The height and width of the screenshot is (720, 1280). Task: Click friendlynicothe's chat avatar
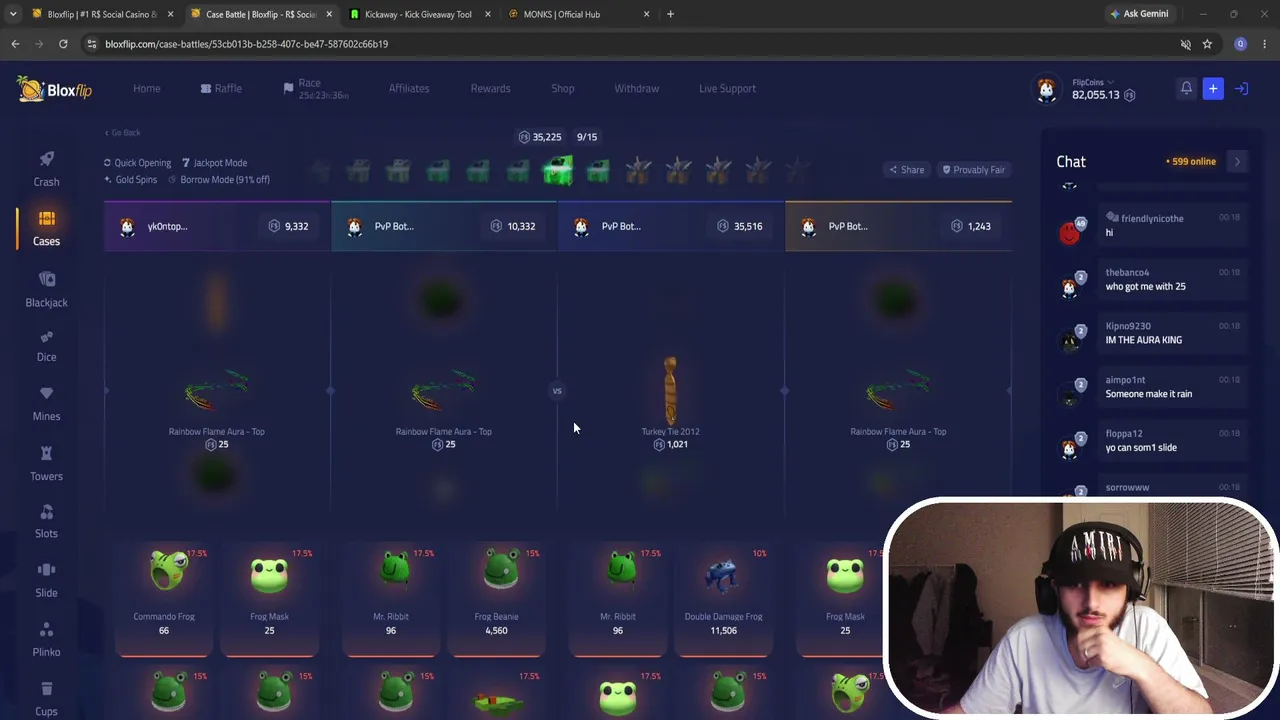tap(1070, 232)
